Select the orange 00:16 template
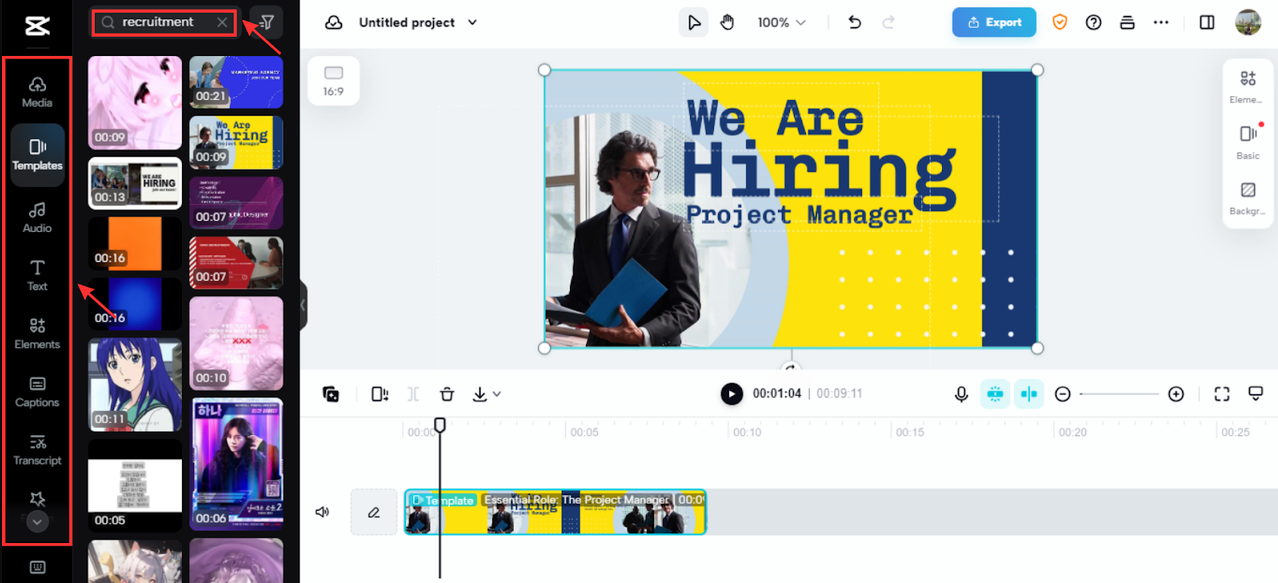The image size is (1278, 583). pyautogui.click(x=135, y=243)
